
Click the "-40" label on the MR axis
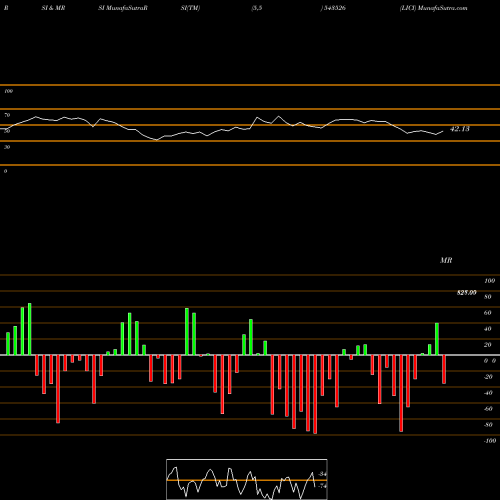[x=488, y=393]
